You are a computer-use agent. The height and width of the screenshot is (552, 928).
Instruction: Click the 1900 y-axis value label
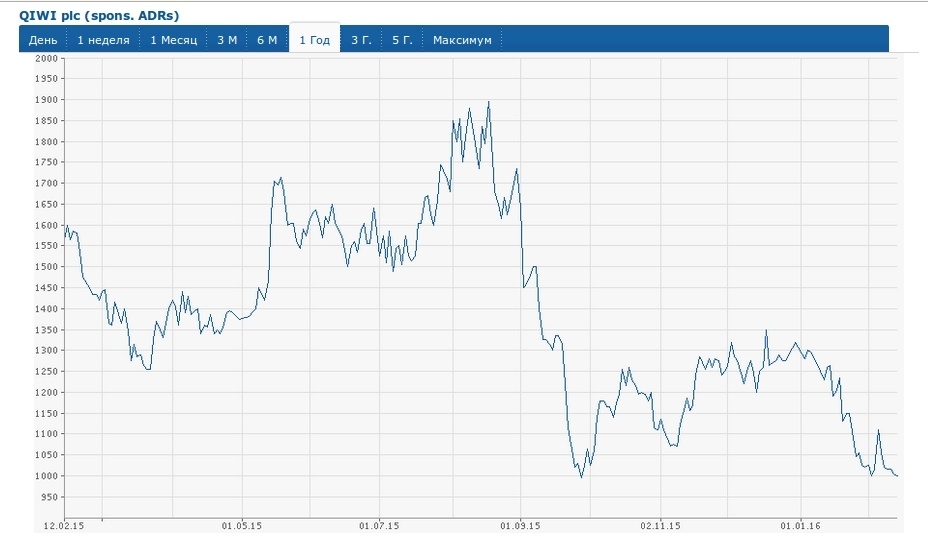(47, 99)
